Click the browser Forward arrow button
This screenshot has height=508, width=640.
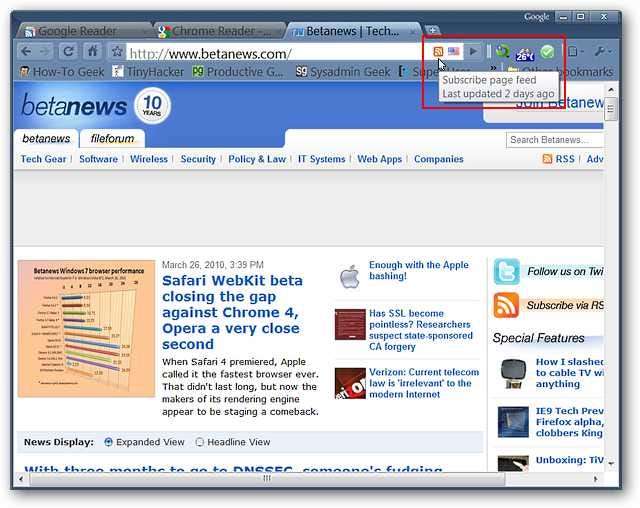[44, 51]
